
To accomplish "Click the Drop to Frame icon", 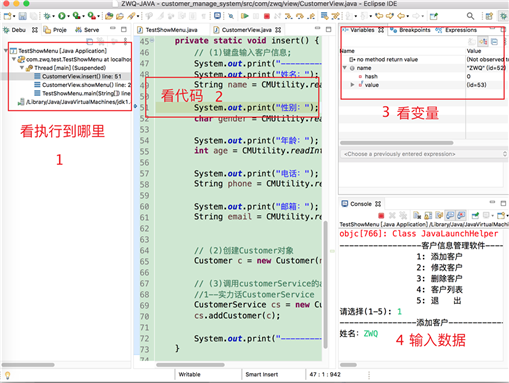I will pyautogui.click(x=324, y=16).
